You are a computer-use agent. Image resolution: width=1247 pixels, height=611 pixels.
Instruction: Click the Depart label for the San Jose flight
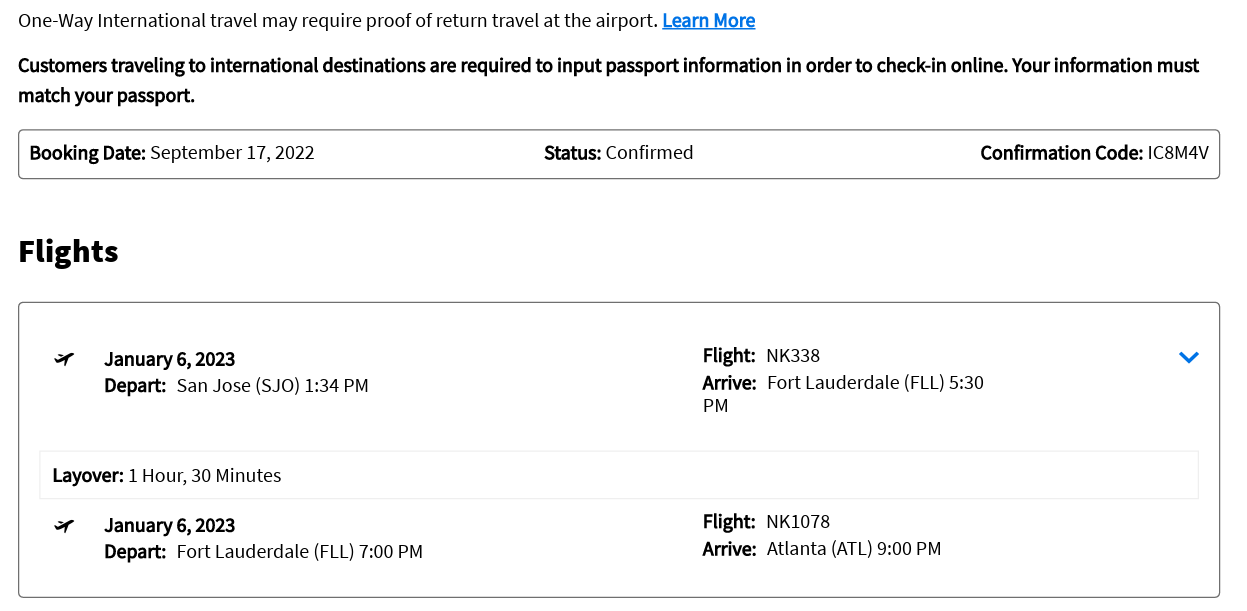tap(135, 385)
